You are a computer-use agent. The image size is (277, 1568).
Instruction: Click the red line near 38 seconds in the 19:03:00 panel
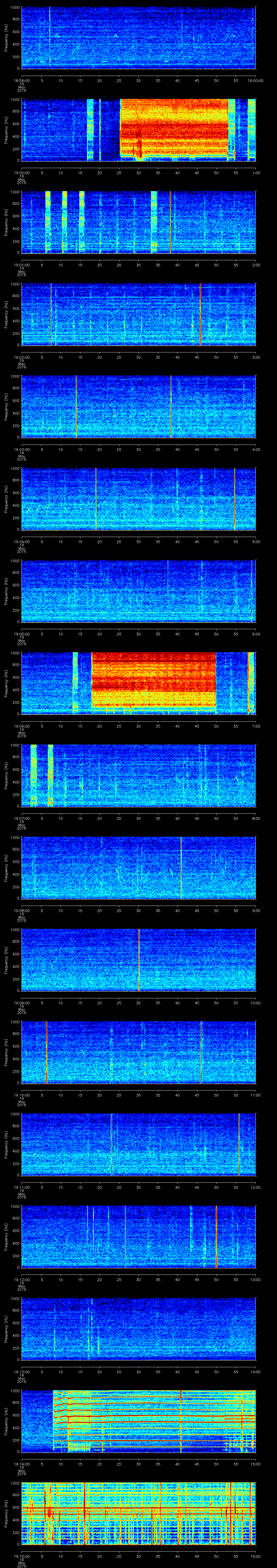171,407
